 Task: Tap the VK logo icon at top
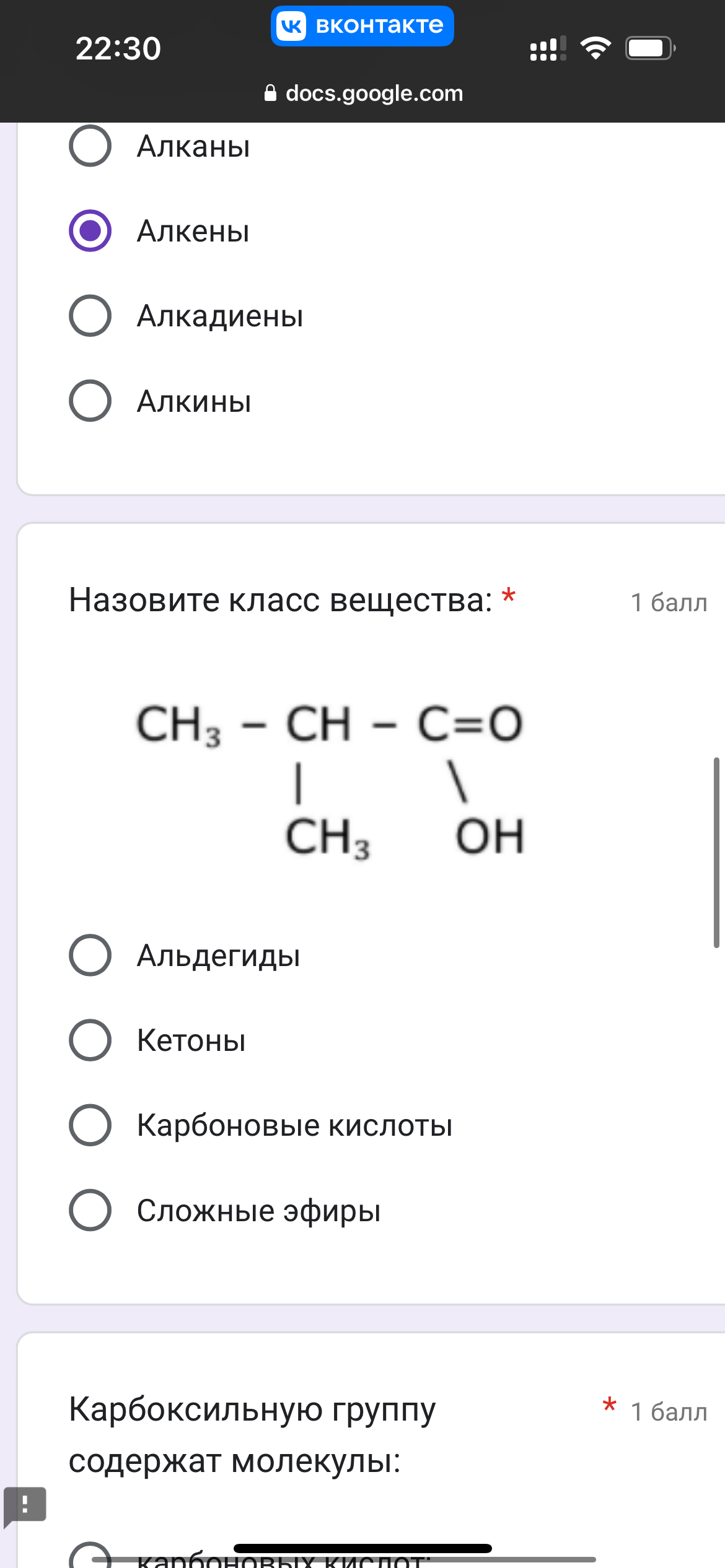291,26
